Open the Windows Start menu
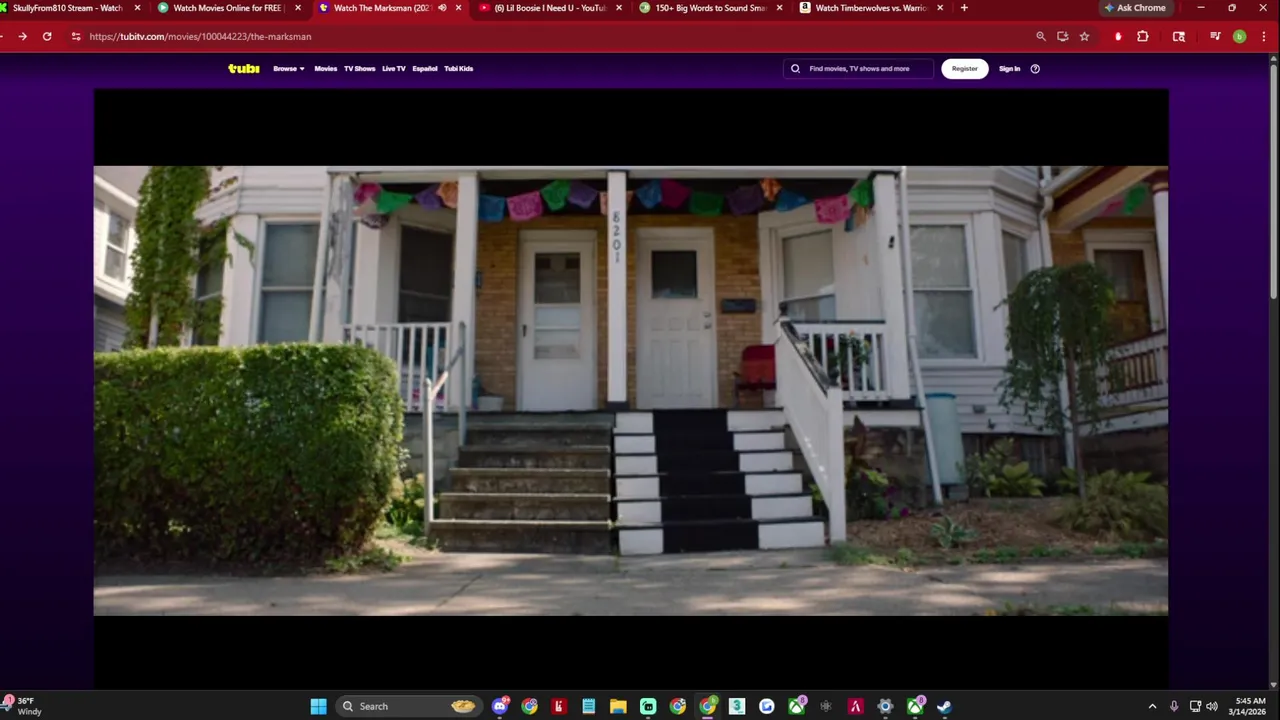1280x720 pixels. [x=318, y=707]
